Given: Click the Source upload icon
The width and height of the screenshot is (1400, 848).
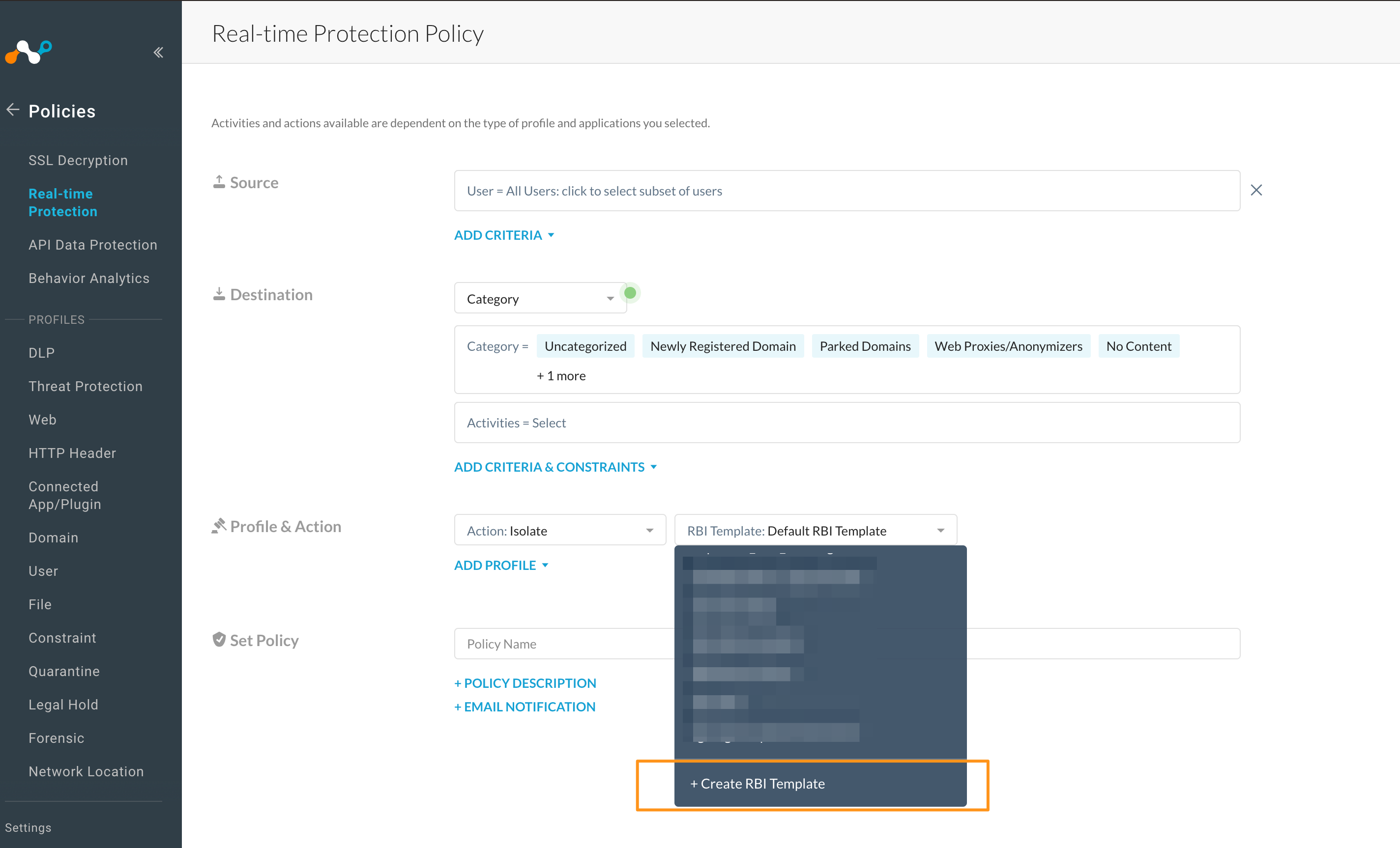Looking at the screenshot, I should (219, 182).
